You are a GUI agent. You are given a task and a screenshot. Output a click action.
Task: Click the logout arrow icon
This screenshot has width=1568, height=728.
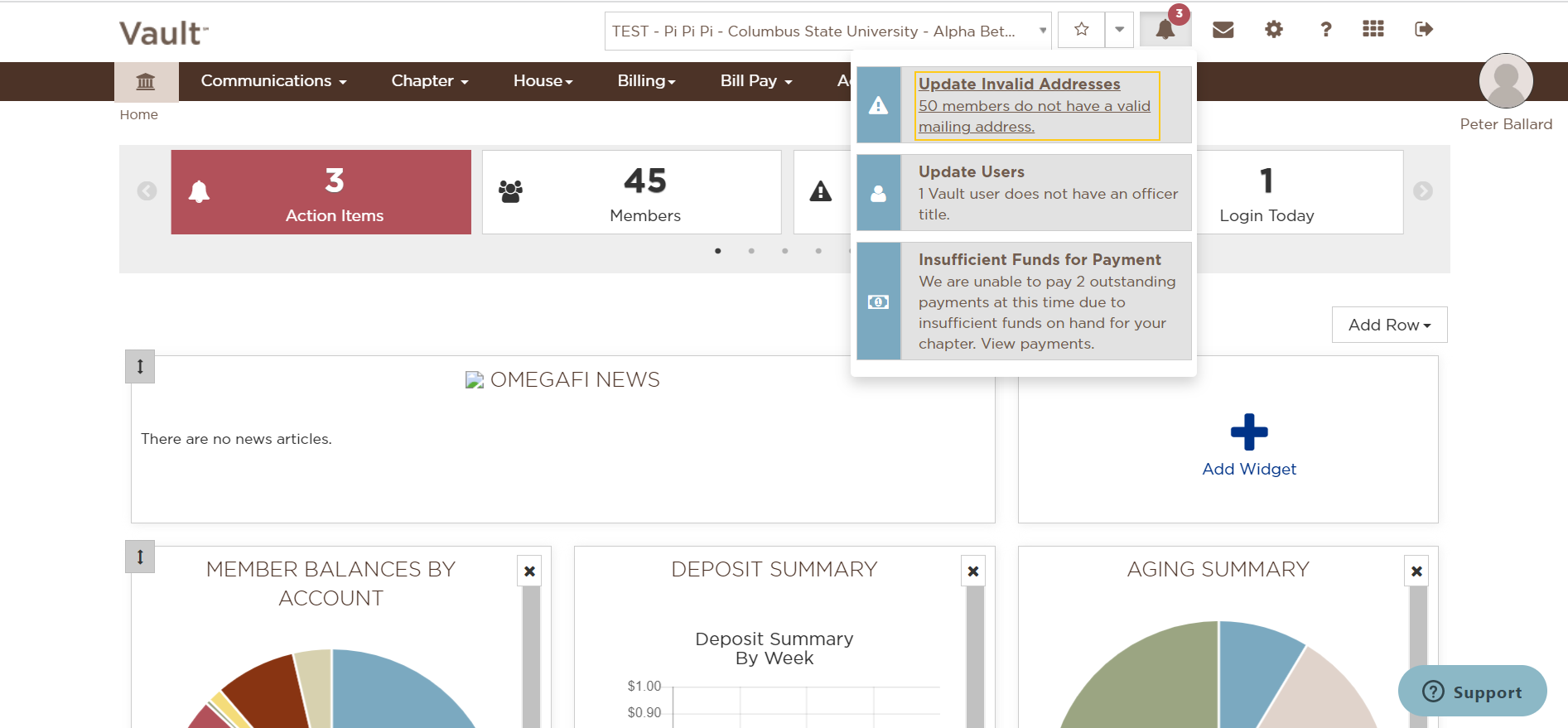click(x=1424, y=30)
